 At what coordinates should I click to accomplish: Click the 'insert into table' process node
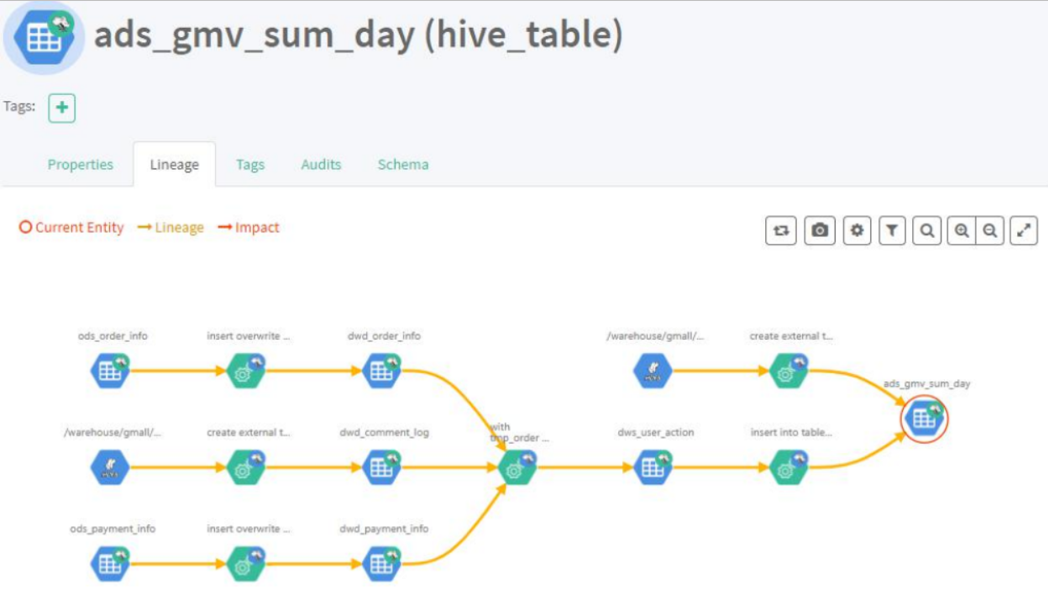tap(789, 467)
